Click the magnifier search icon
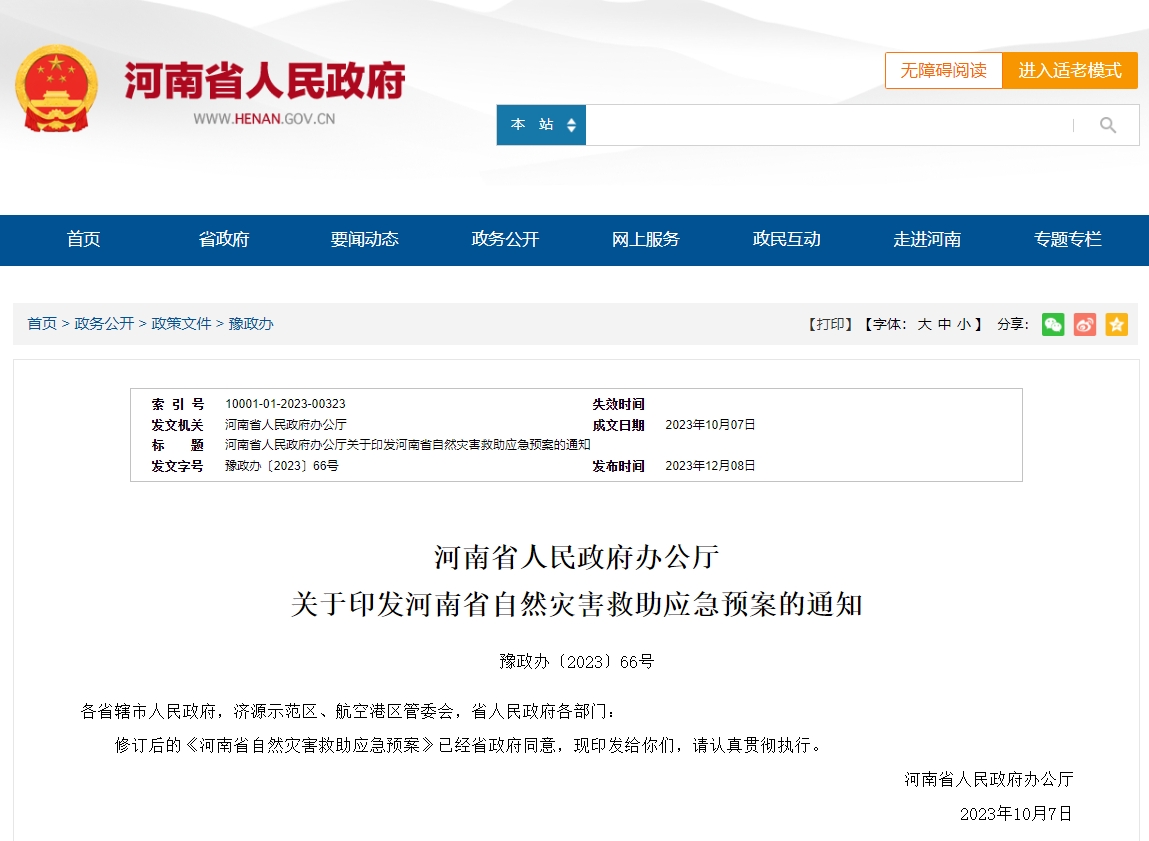The height and width of the screenshot is (841, 1149). pos(1108,125)
